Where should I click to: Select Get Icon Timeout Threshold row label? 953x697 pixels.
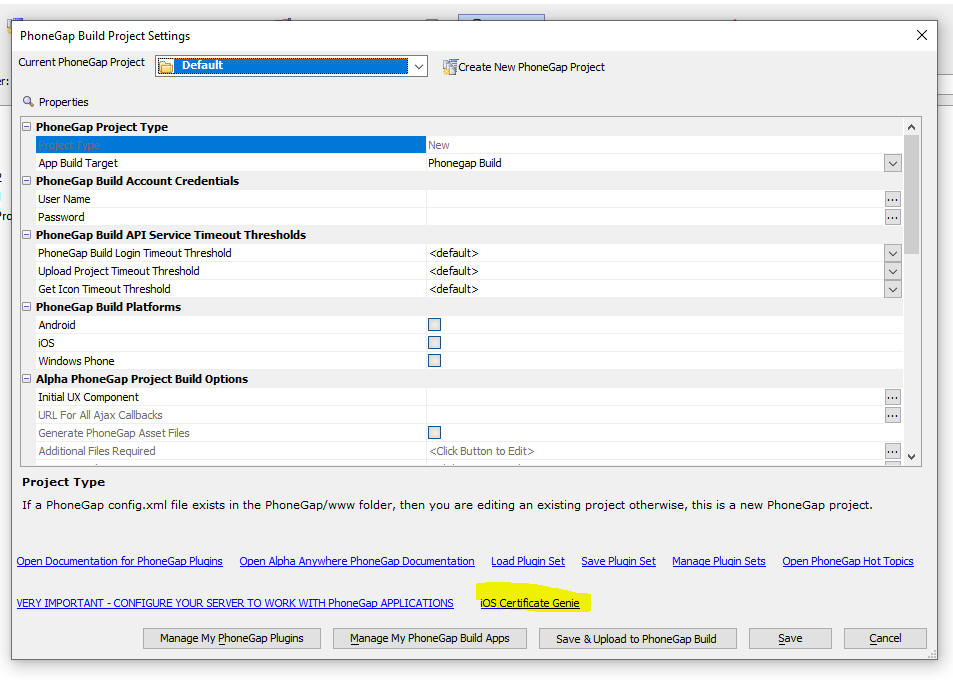click(104, 289)
